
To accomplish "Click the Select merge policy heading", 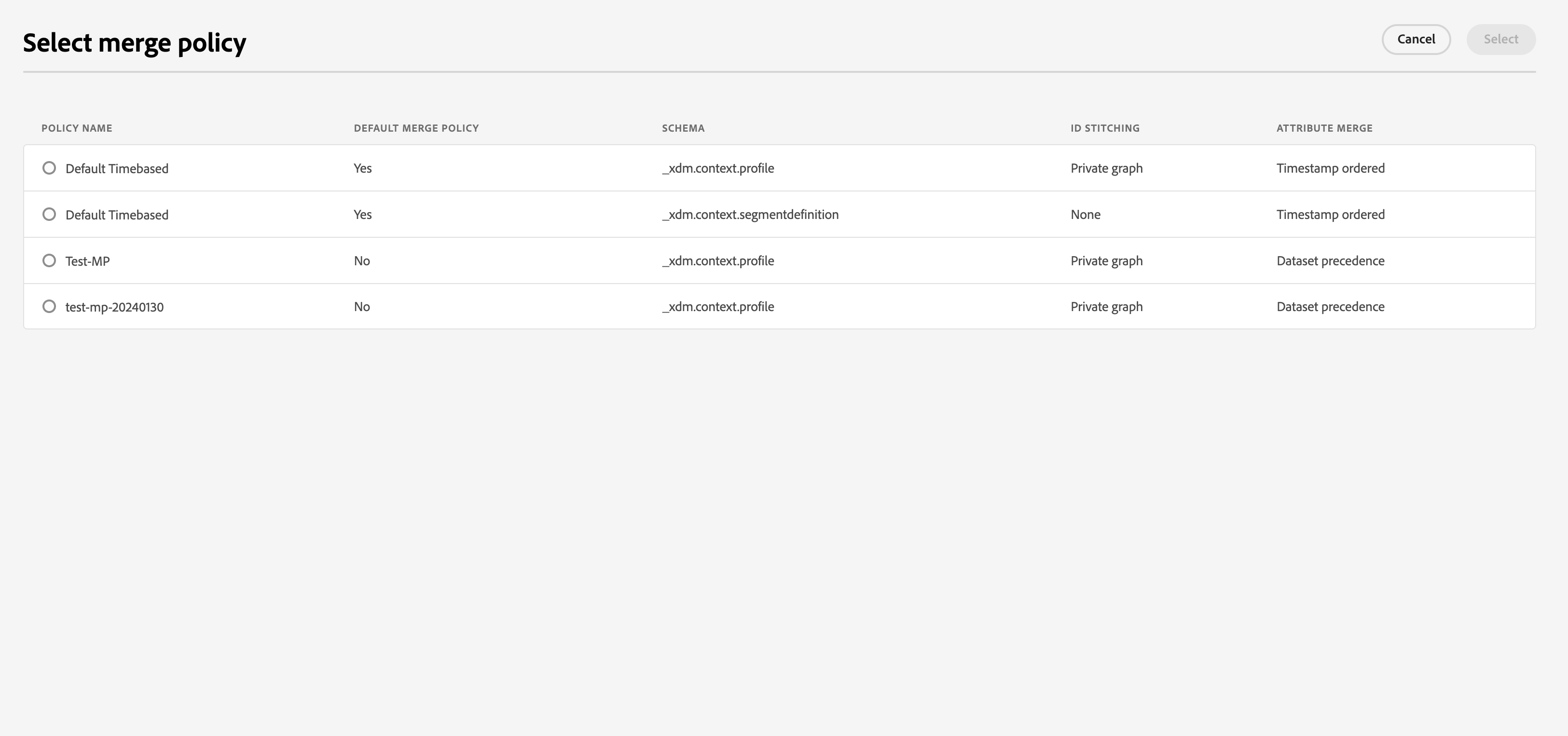I will 135,43.
